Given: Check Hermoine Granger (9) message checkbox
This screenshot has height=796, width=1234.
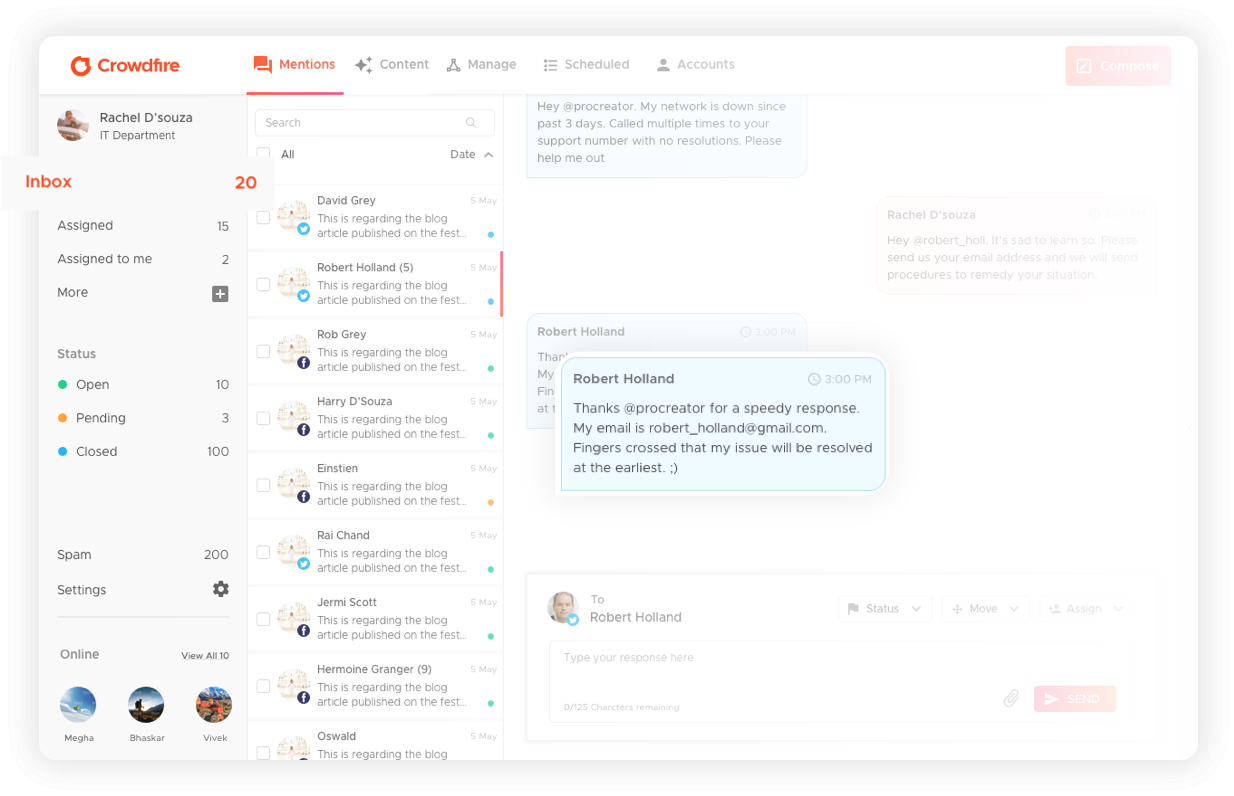Looking at the screenshot, I should (x=263, y=686).
